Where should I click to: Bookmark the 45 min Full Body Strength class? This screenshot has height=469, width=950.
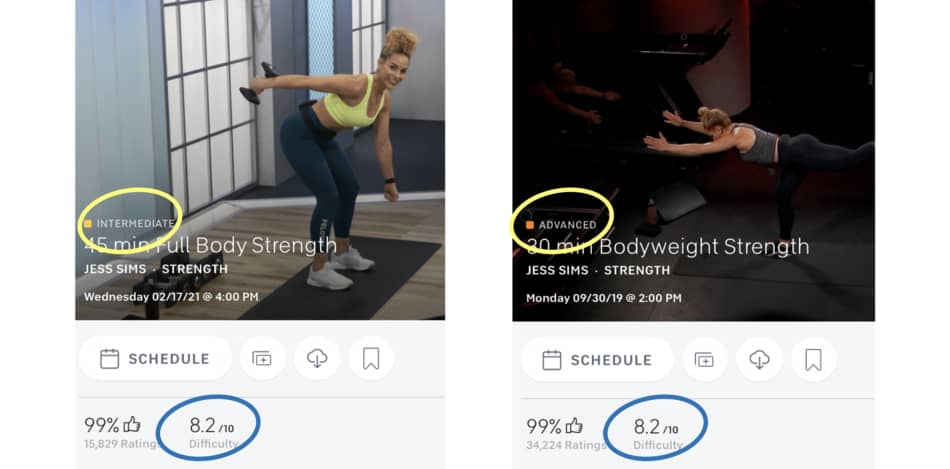(371, 359)
